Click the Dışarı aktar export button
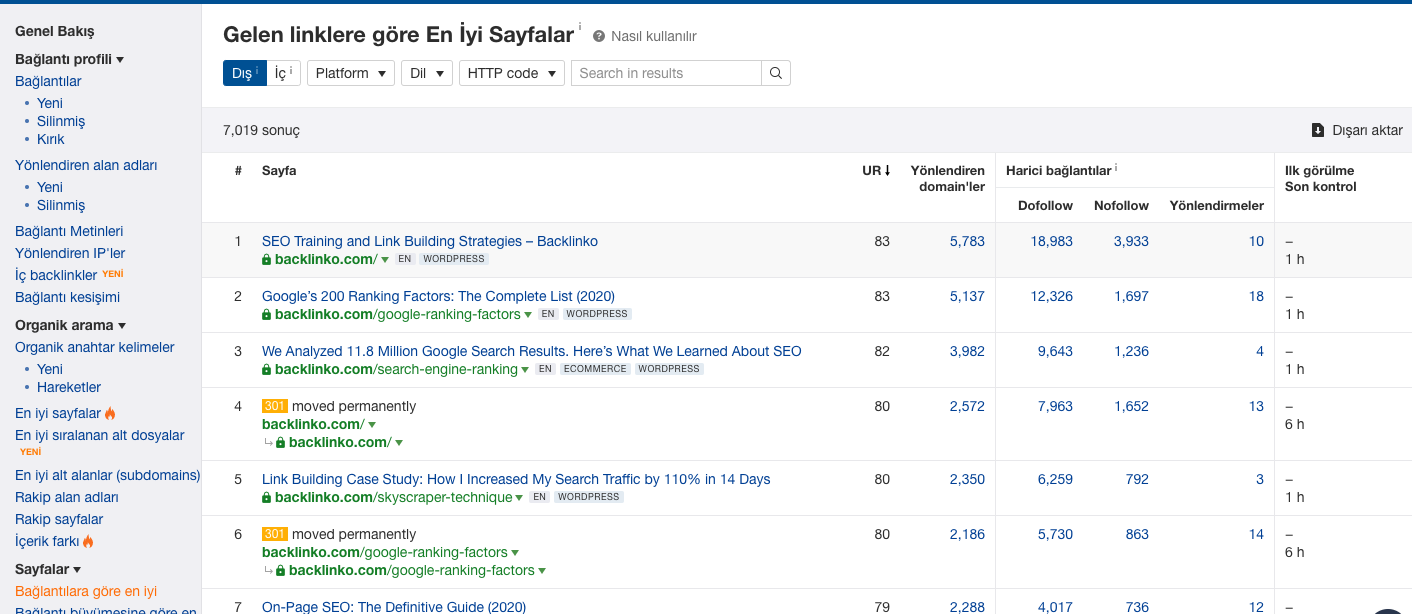Screen dimensions: 1412x614 tap(1357, 130)
